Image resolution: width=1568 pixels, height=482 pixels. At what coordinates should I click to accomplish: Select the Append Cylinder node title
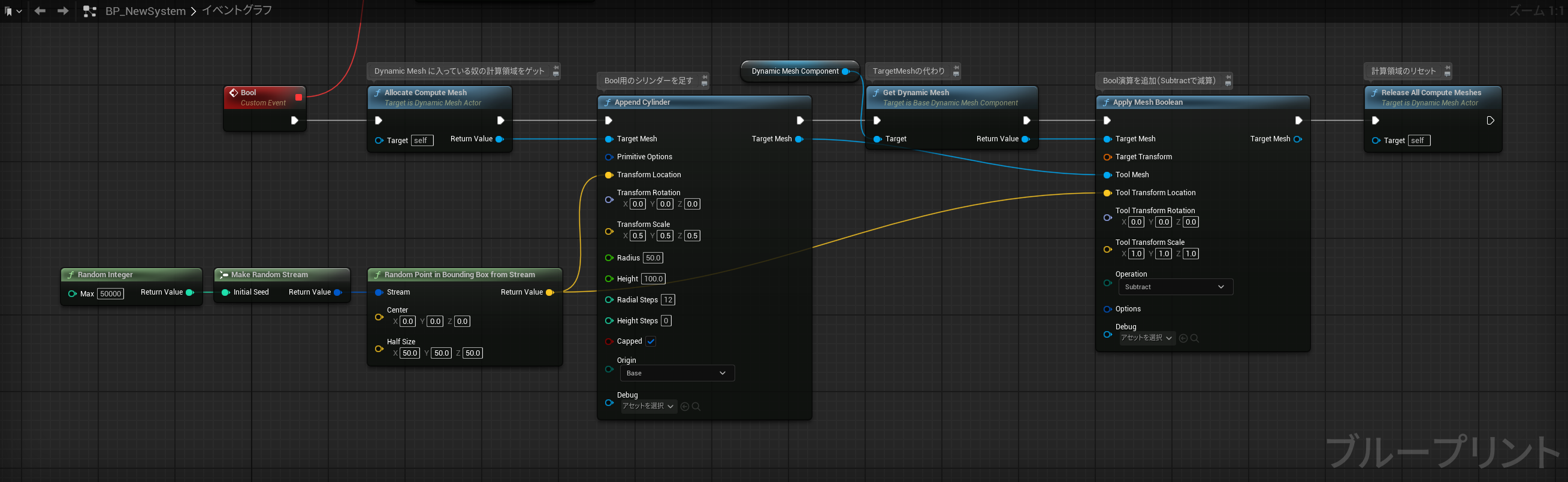coord(642,102)
